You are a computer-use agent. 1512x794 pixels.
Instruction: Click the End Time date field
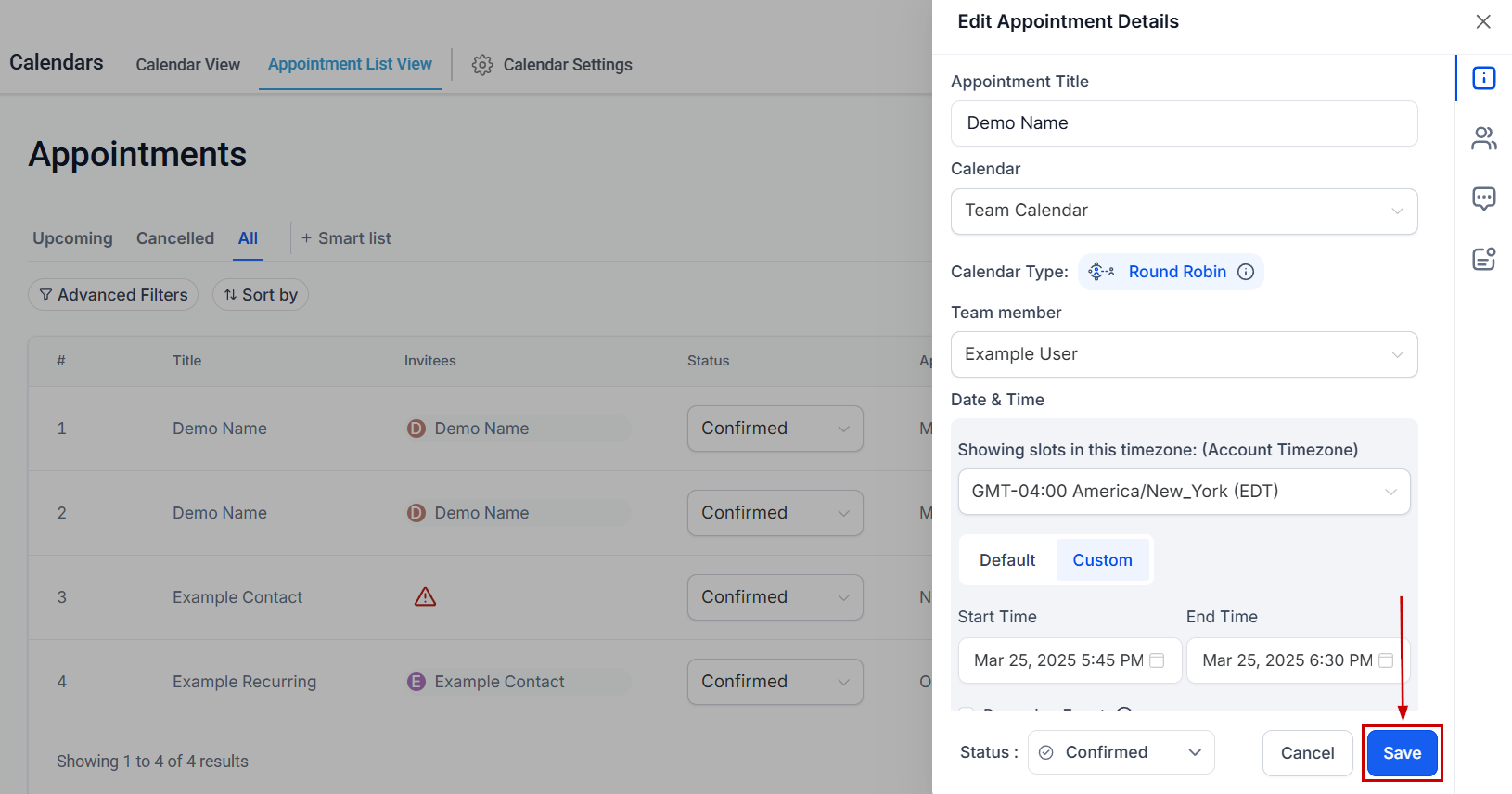(1298, 660)
